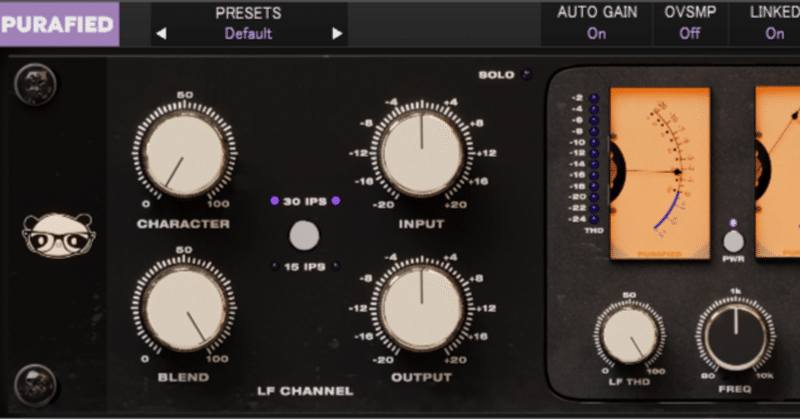Toggle LINKED On setting

[x=774, y=34]
